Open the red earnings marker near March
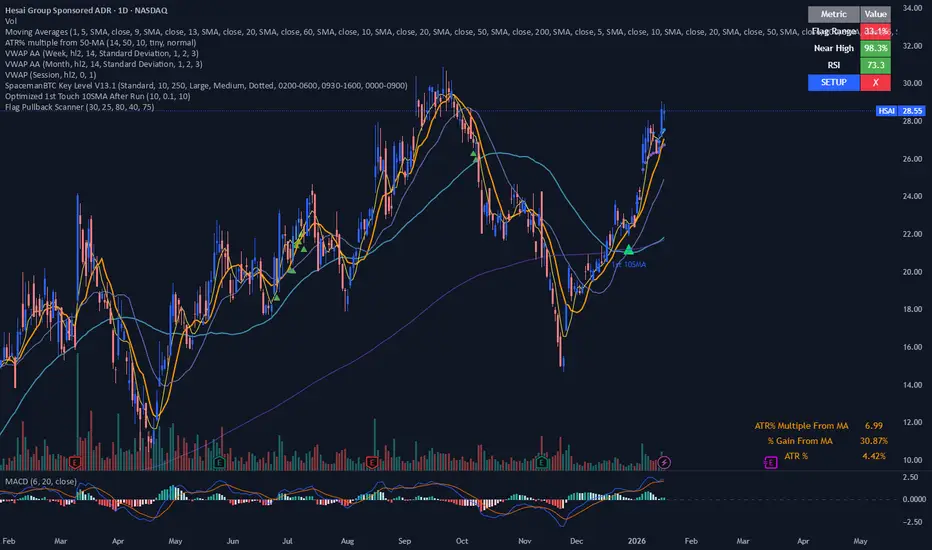 75,462
